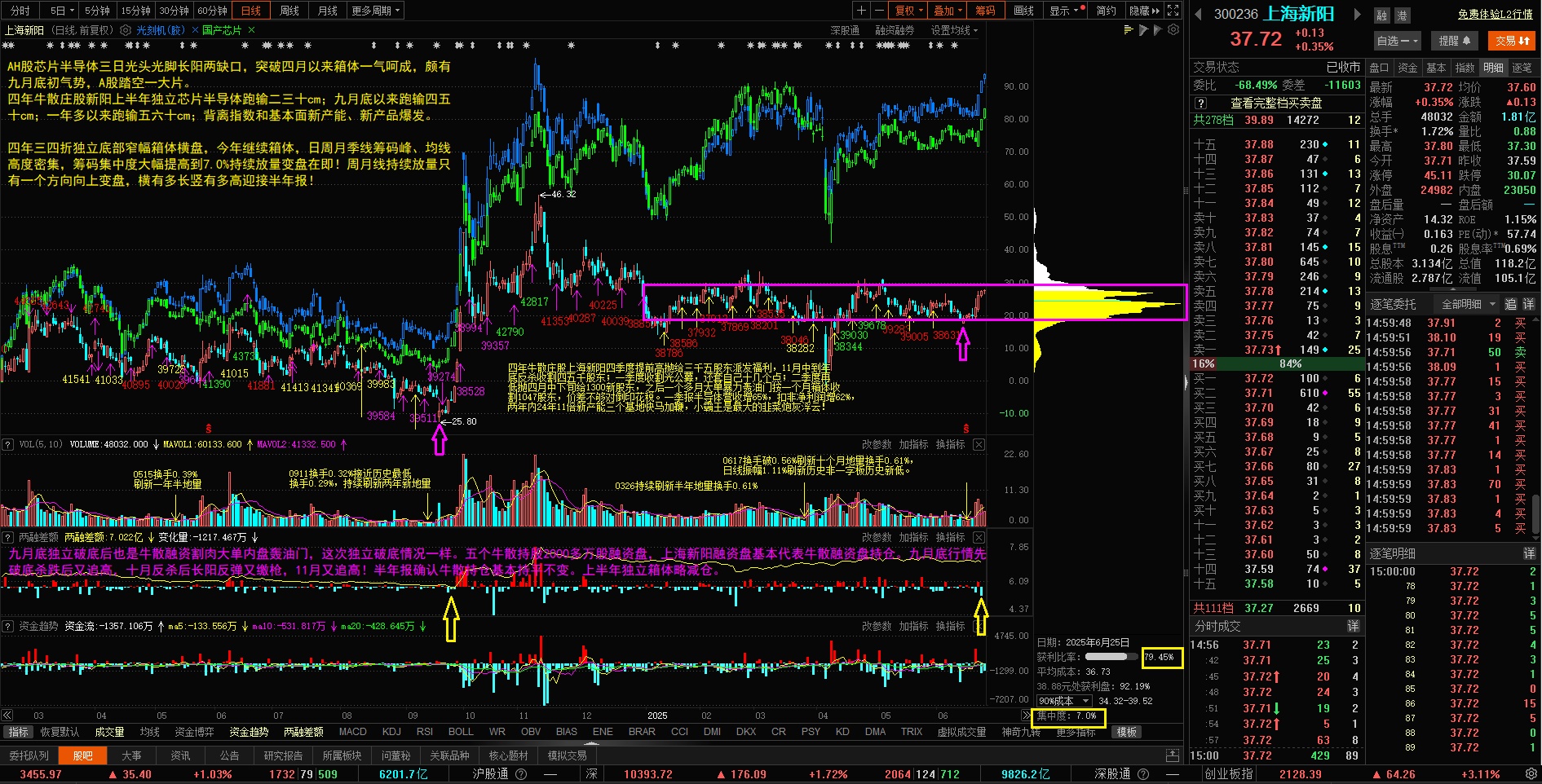This screenshot has height=784, width=1542.
Task: Toggle 两融差额 indicator in bottom bar
Action: 303,732
